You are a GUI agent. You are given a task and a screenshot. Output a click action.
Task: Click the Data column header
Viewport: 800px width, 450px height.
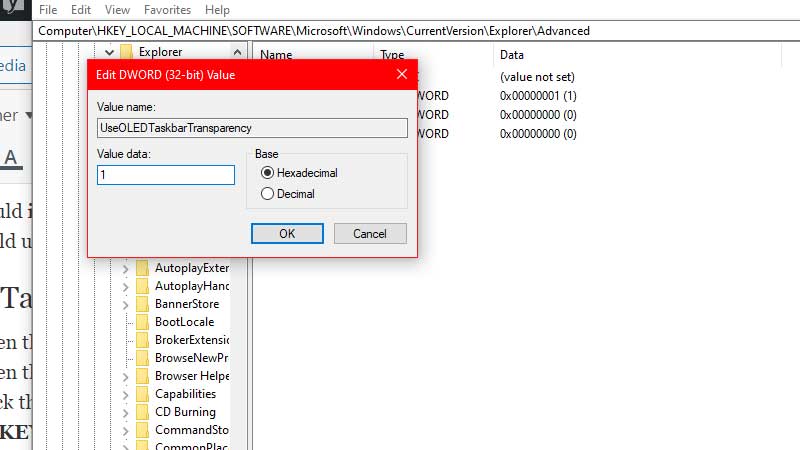512,55
